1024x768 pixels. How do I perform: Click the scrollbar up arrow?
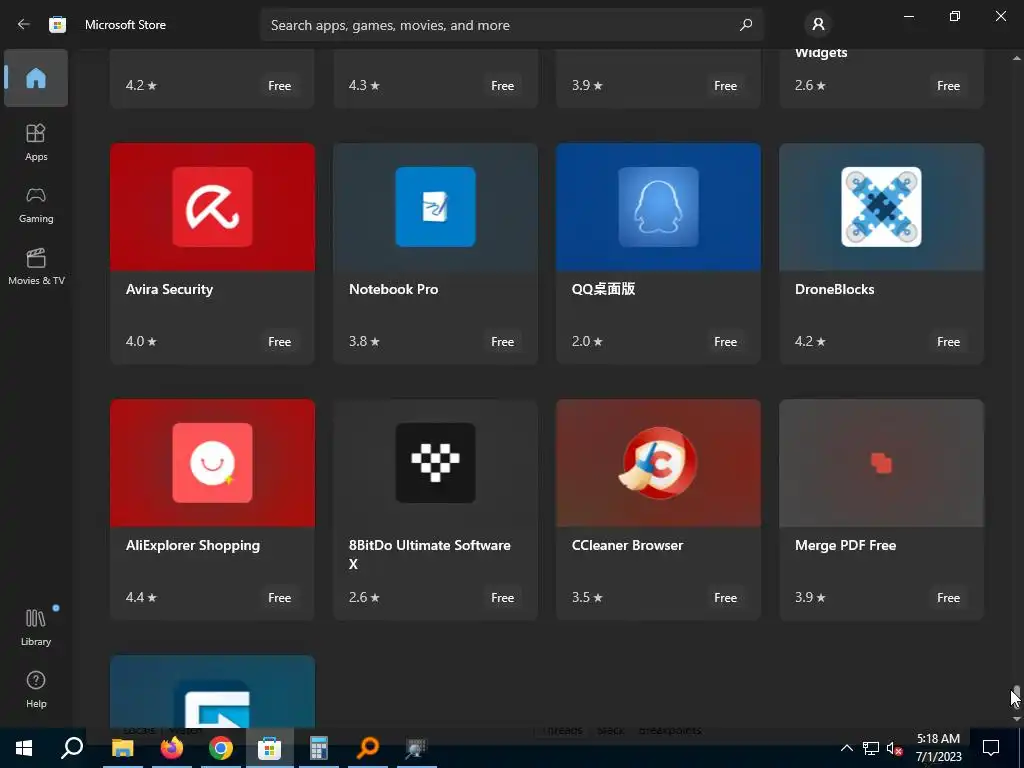[1017, 58]
